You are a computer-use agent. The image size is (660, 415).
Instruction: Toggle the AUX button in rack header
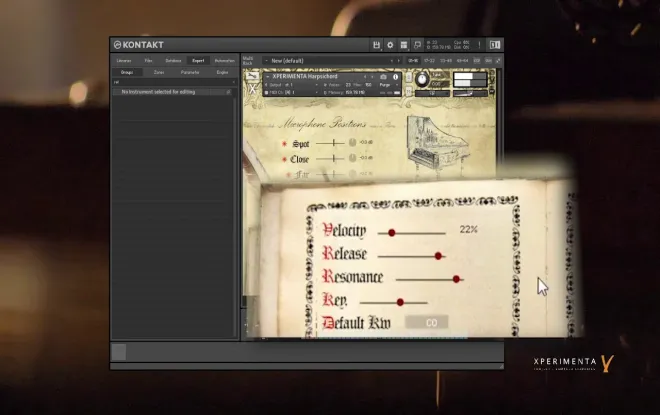tap(488, 61)
